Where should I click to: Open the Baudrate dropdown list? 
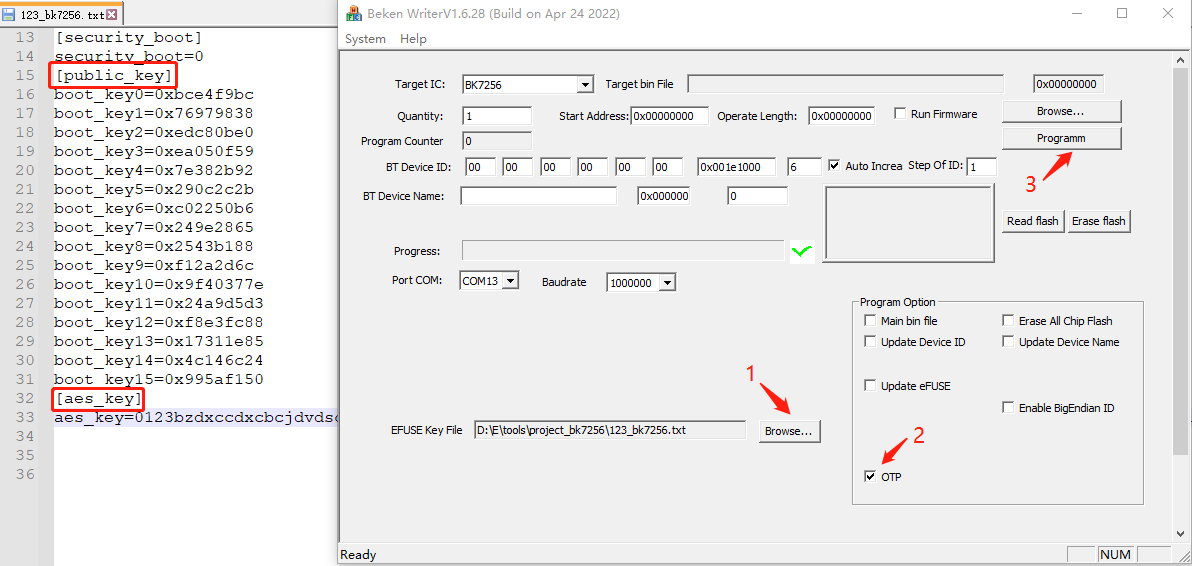point(666,283)
